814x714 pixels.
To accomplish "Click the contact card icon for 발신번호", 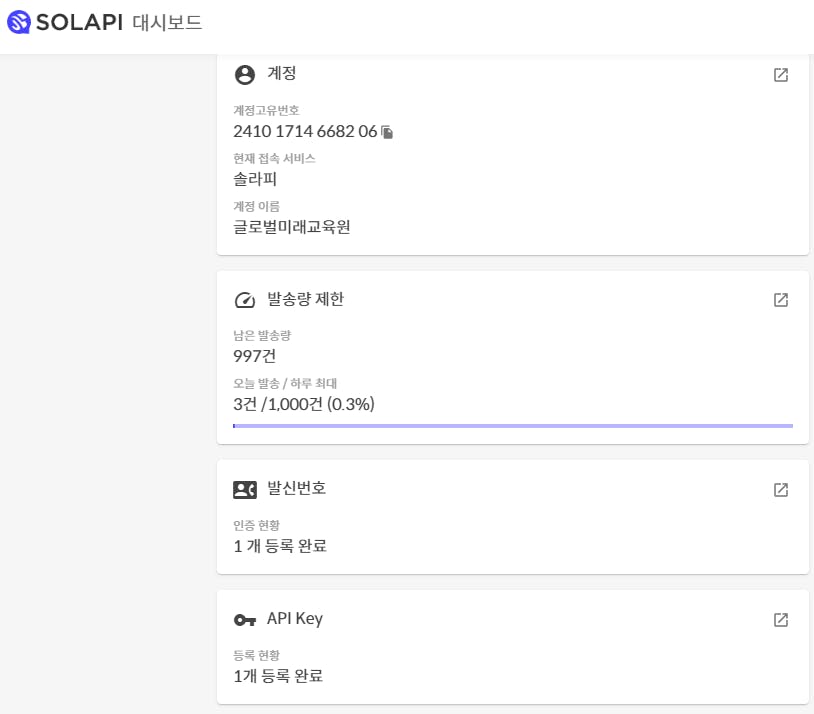I will pyautogui.click(x=245, y=490).
